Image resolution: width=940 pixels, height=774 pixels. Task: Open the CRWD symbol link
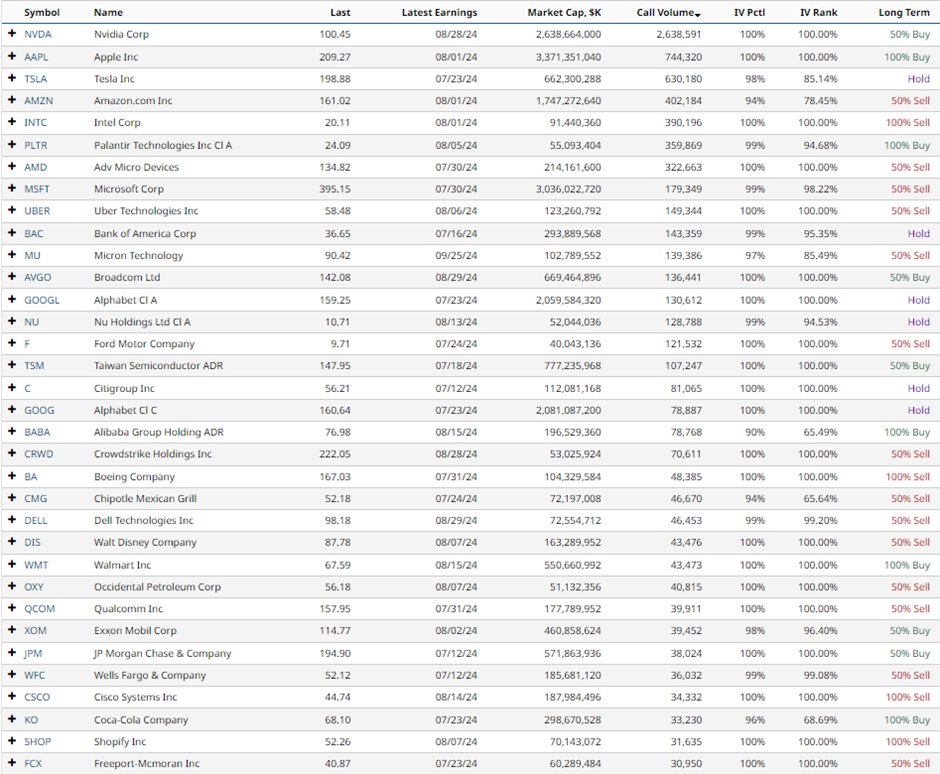coord(38,454)
